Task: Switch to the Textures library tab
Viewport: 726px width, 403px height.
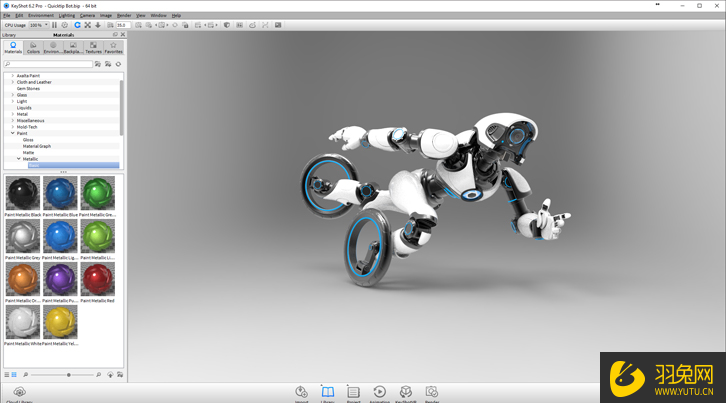Action: (x=95, y=47)
